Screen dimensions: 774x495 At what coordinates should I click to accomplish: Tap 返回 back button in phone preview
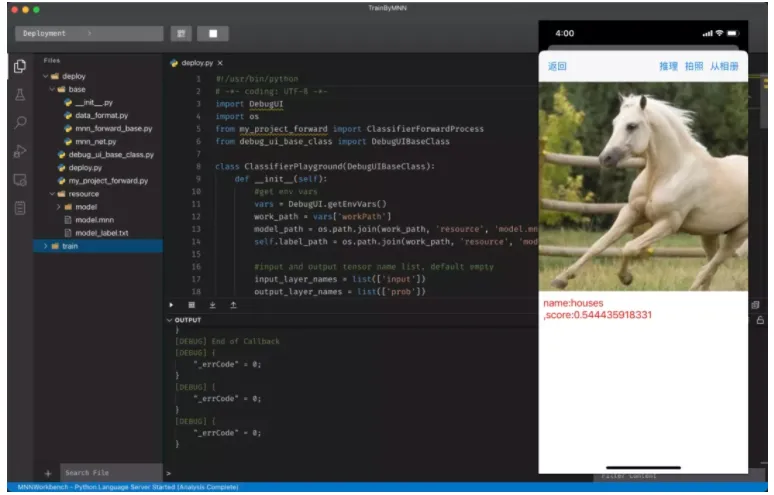pyautogui.click(x=557, y=66)
